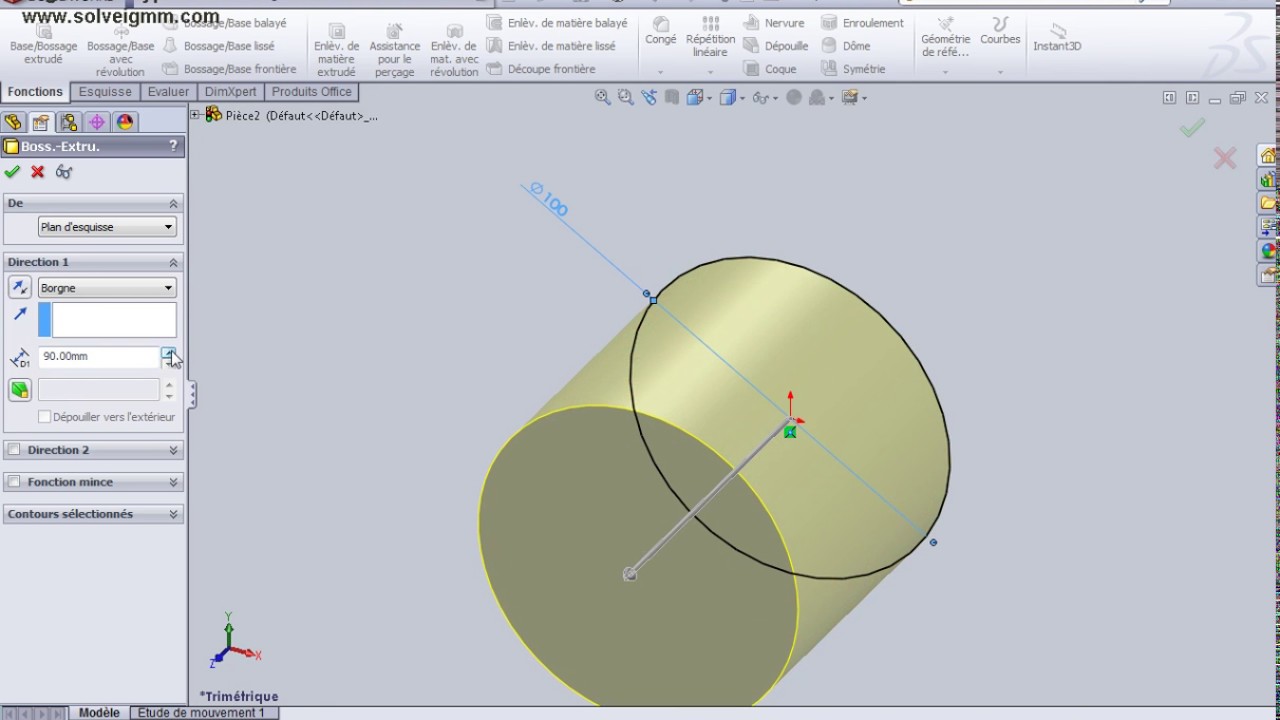The width and height of the screenshot is (1280, 720).
Task: Click the D1 depth dimension icon
Action: [x=19, y=357]
